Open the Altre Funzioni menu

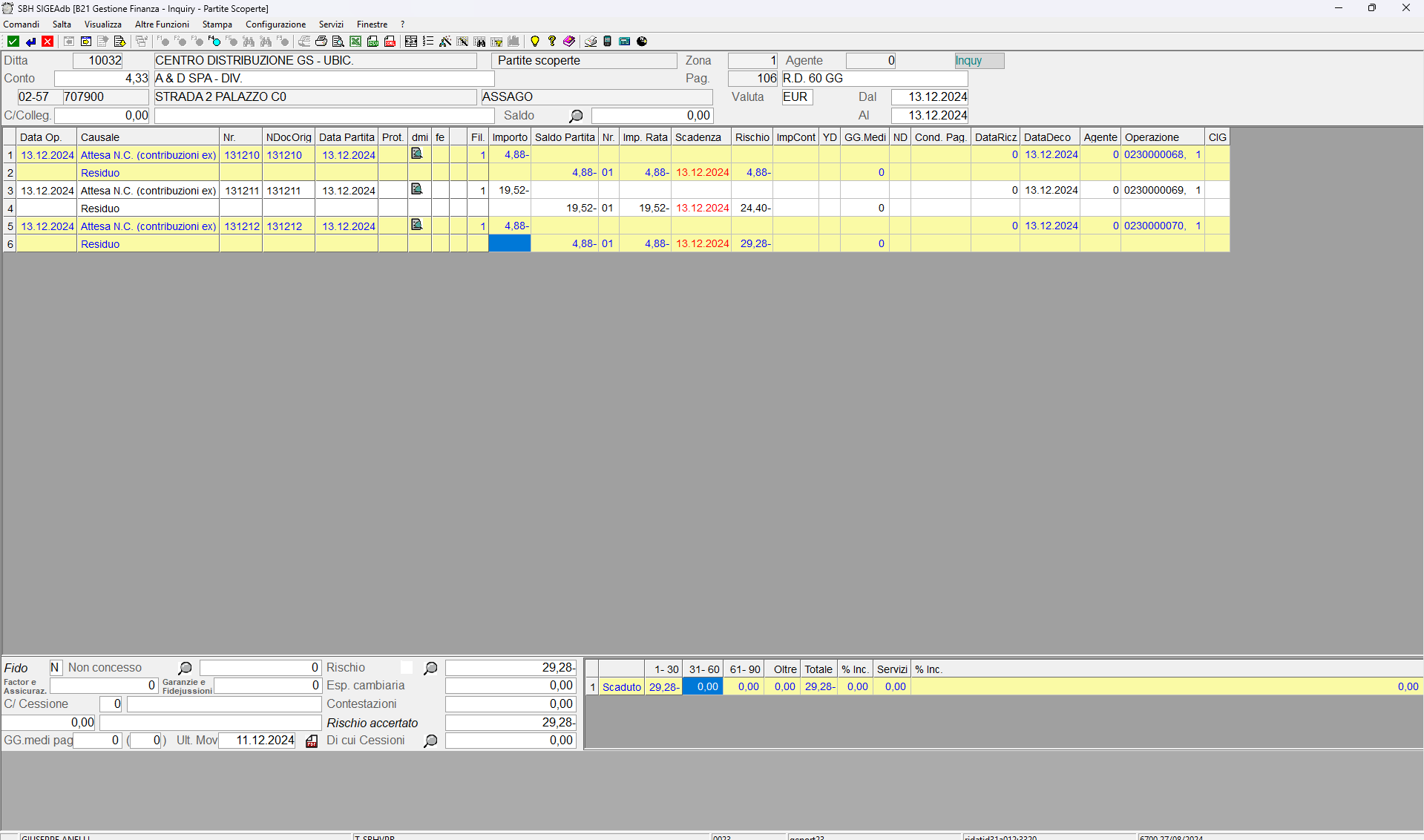pyautogui.click(x=162, y=24)
